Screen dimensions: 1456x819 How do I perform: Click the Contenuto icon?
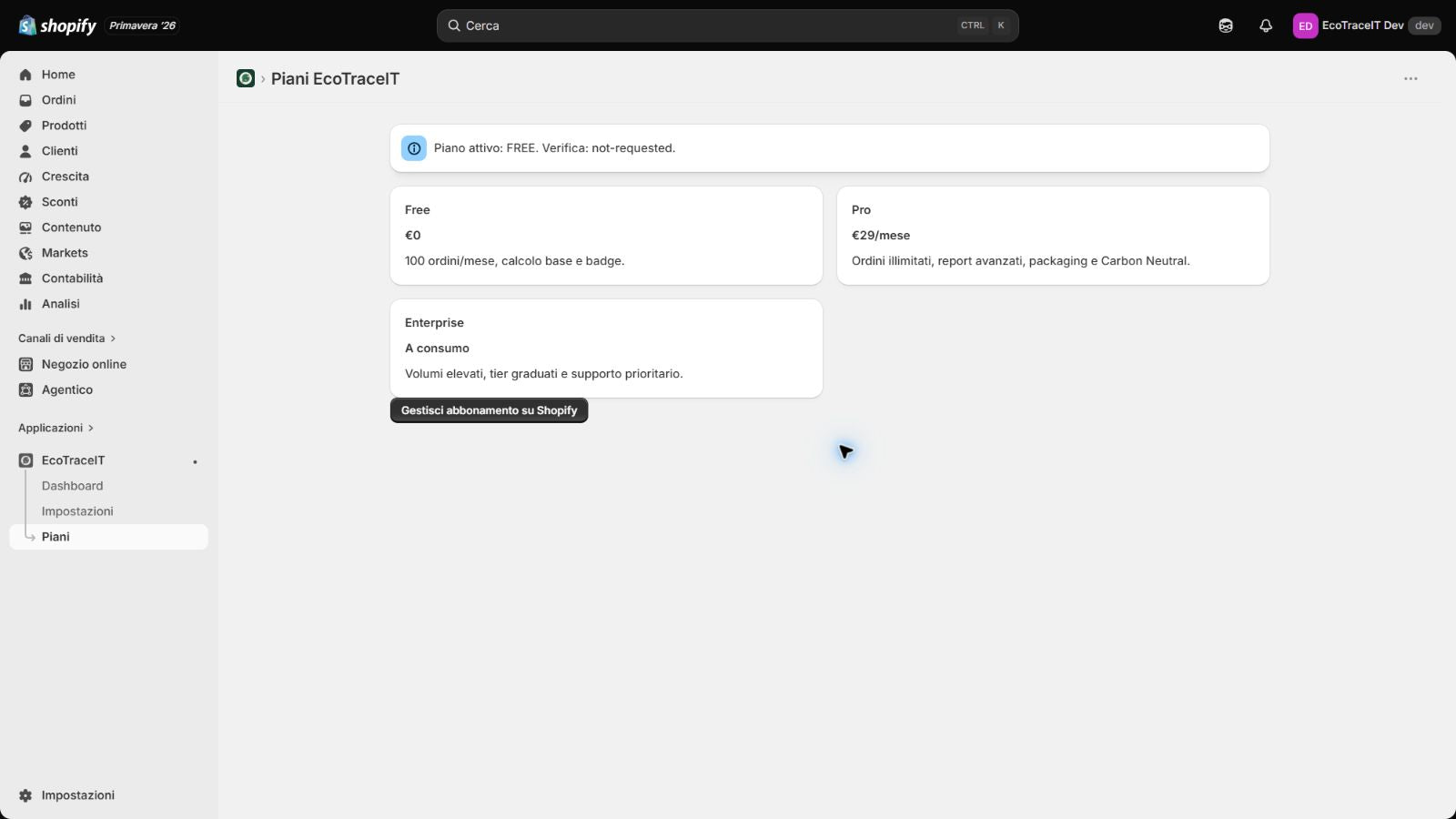click(25, 227)
